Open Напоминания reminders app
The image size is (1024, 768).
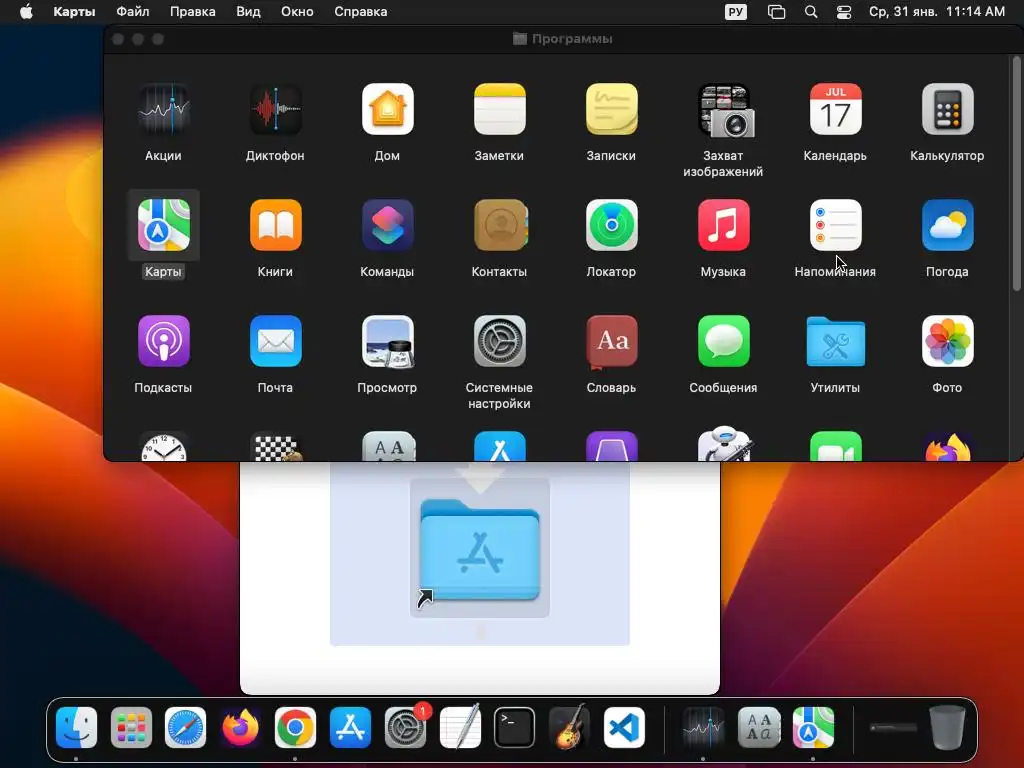pyautogui.click(x=835, y=225)
